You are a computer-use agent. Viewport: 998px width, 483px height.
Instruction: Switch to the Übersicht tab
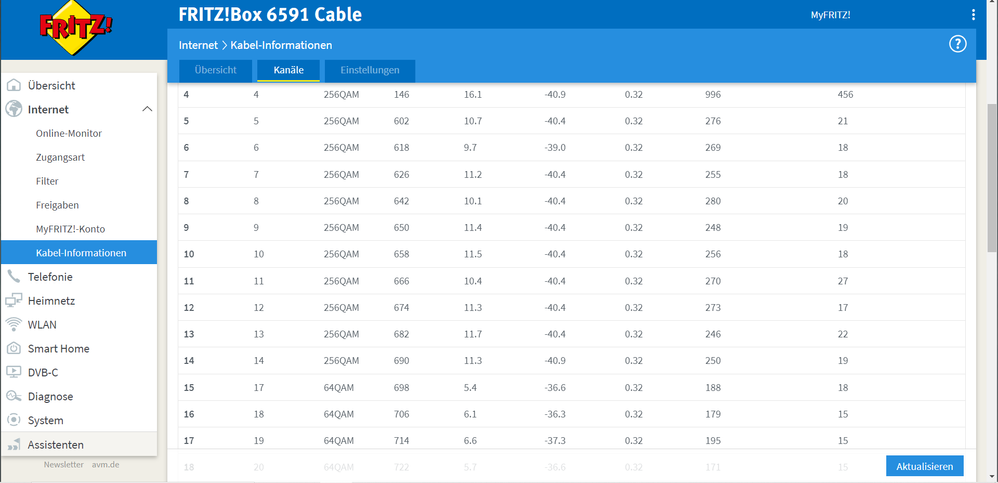215,71
